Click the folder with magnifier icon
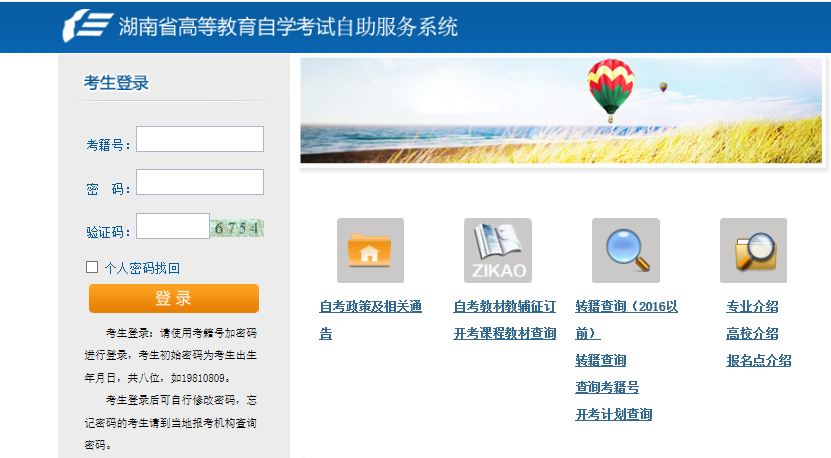831x458 pixels. pos(753,250)
